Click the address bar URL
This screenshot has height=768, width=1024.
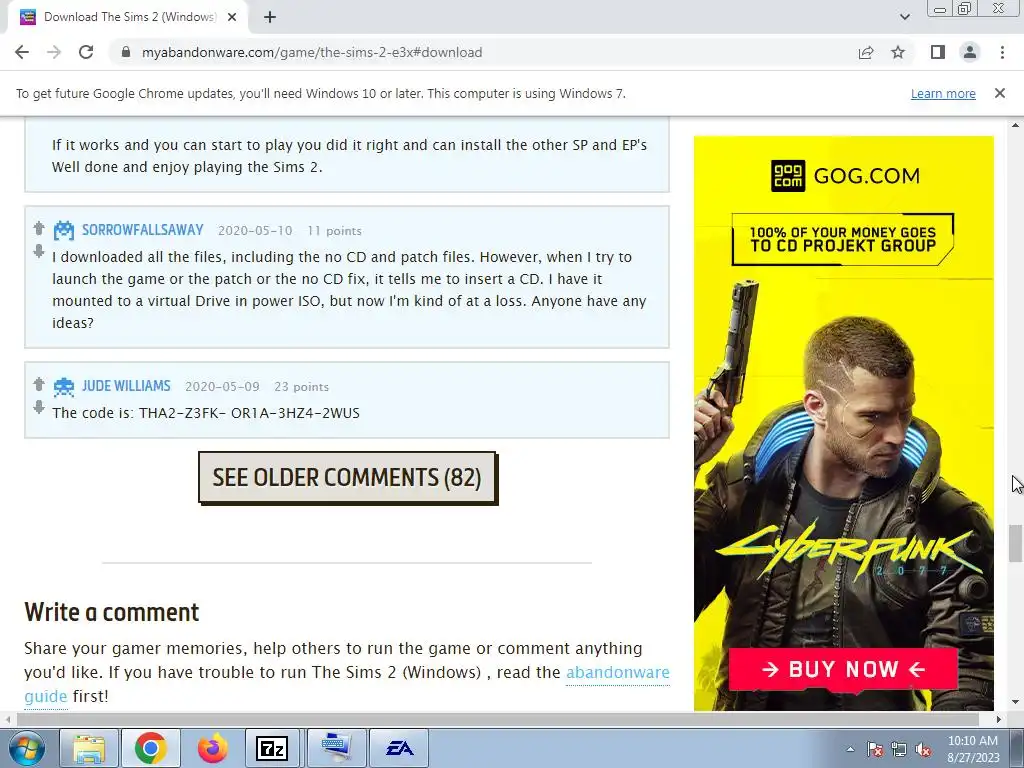[x=312, y=52]
